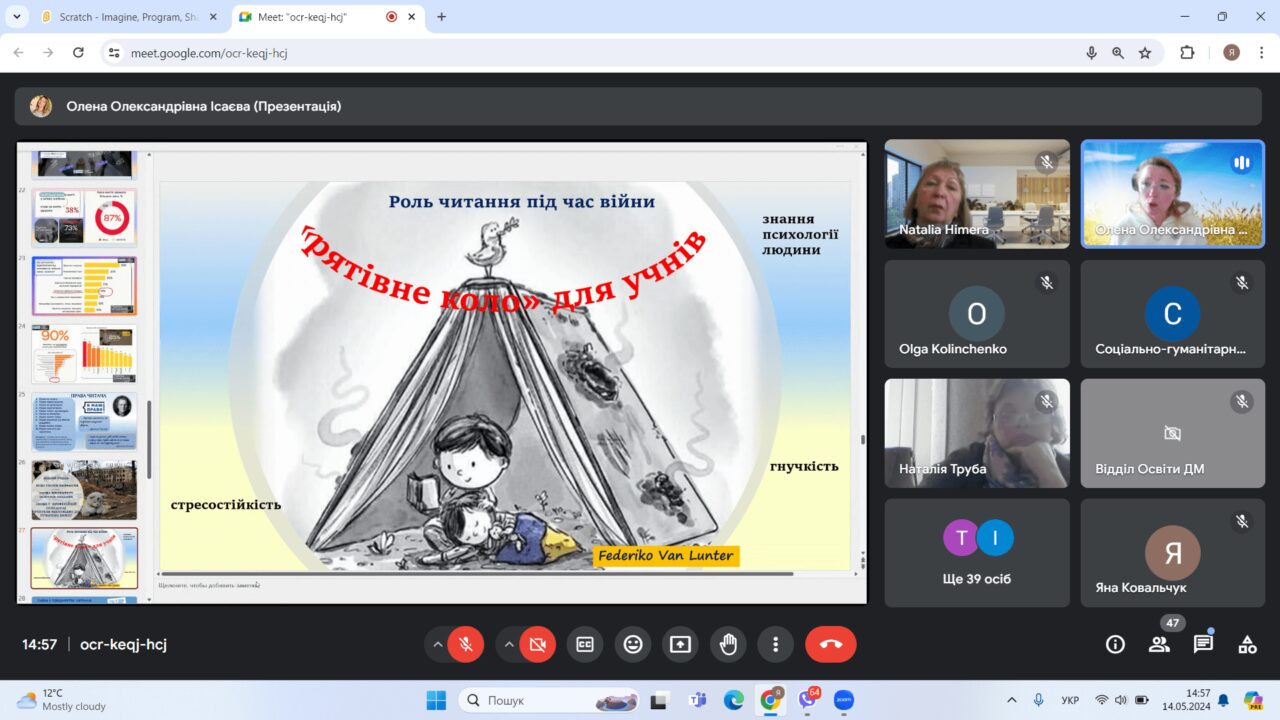Image resolution: width=1280 pixels, height=720 pixels.
Task: Reload the Meet page
Action: click(78, 53)
